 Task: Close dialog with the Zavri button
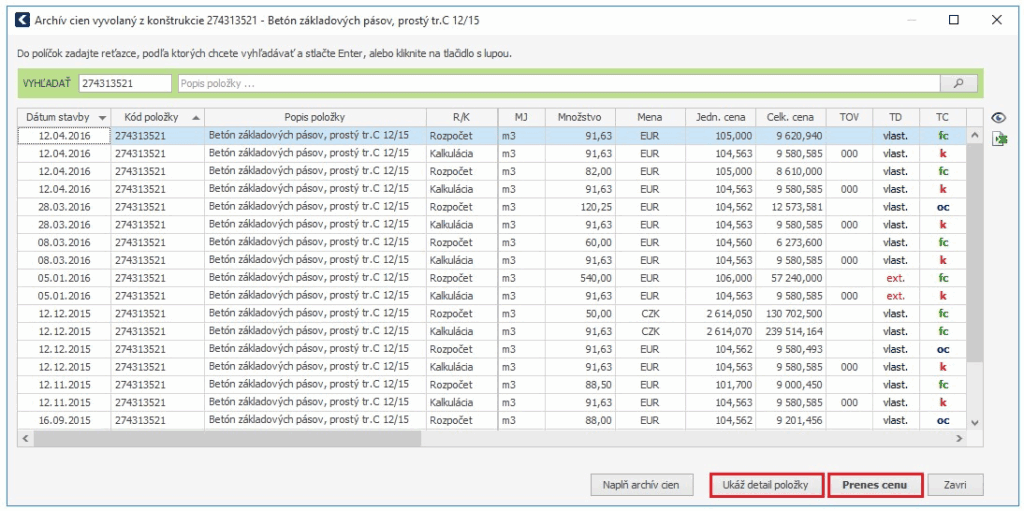[954, 485]
